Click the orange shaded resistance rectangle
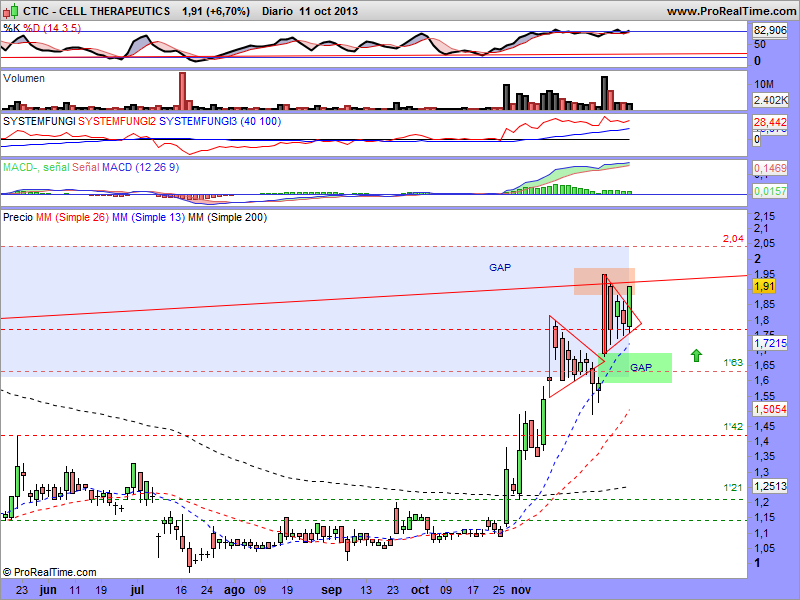800x600 pixels. coord(604,282)
